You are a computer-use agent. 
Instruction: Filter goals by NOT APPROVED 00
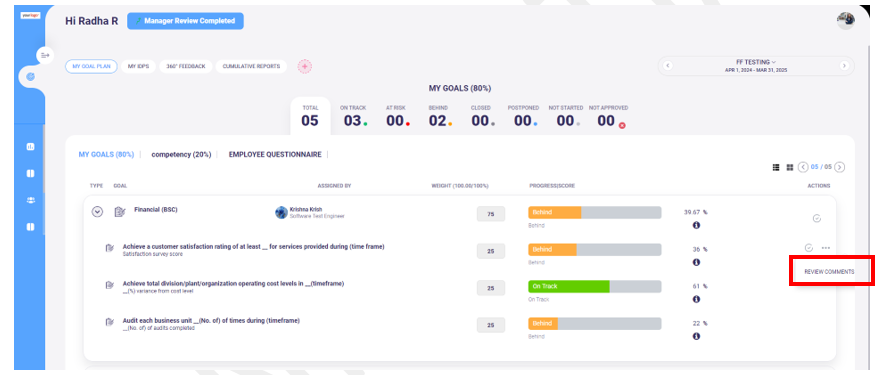pos(608,116)
